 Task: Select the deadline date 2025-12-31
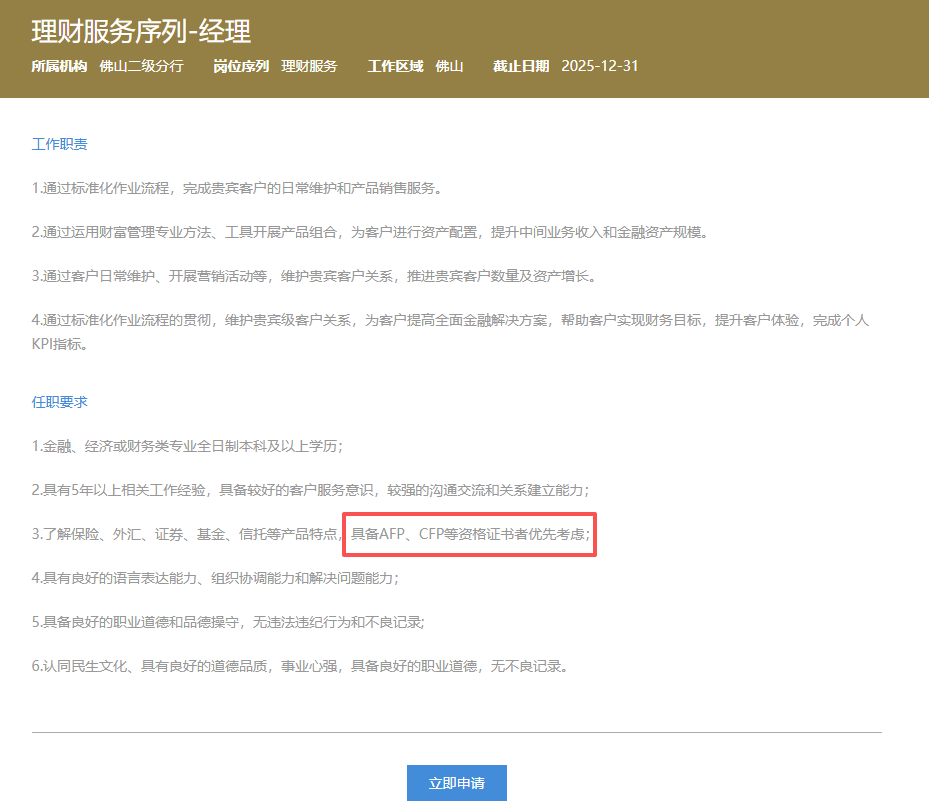[x=600, y=66]
